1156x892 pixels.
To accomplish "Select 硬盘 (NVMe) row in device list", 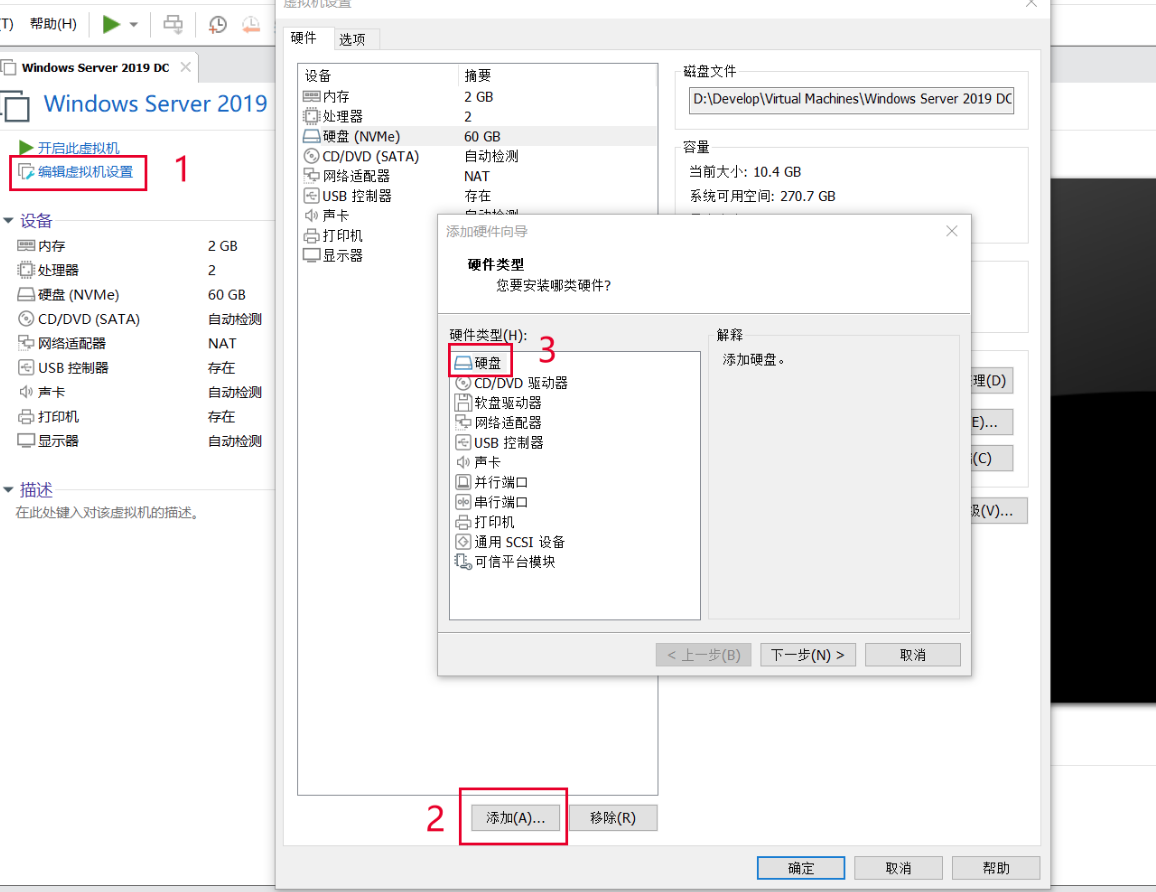I will pyautogui.click(x=361, y=136).
